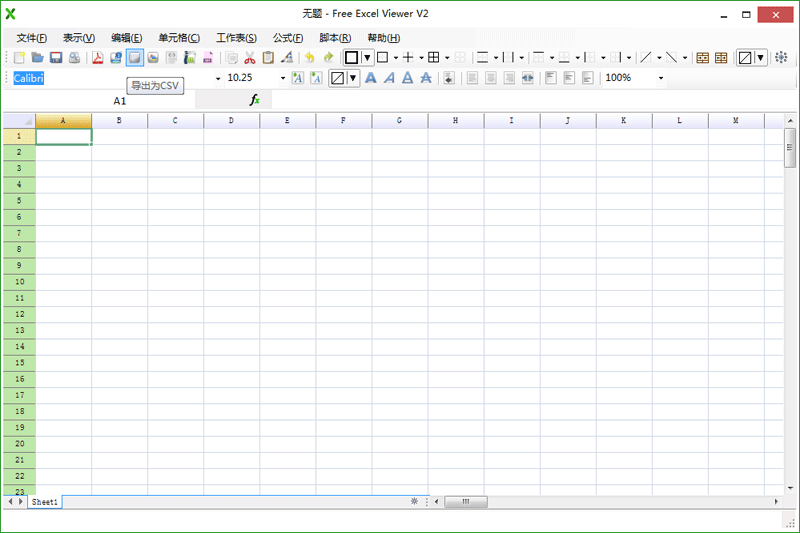Click the print preview icon

[x=74, y=58]
